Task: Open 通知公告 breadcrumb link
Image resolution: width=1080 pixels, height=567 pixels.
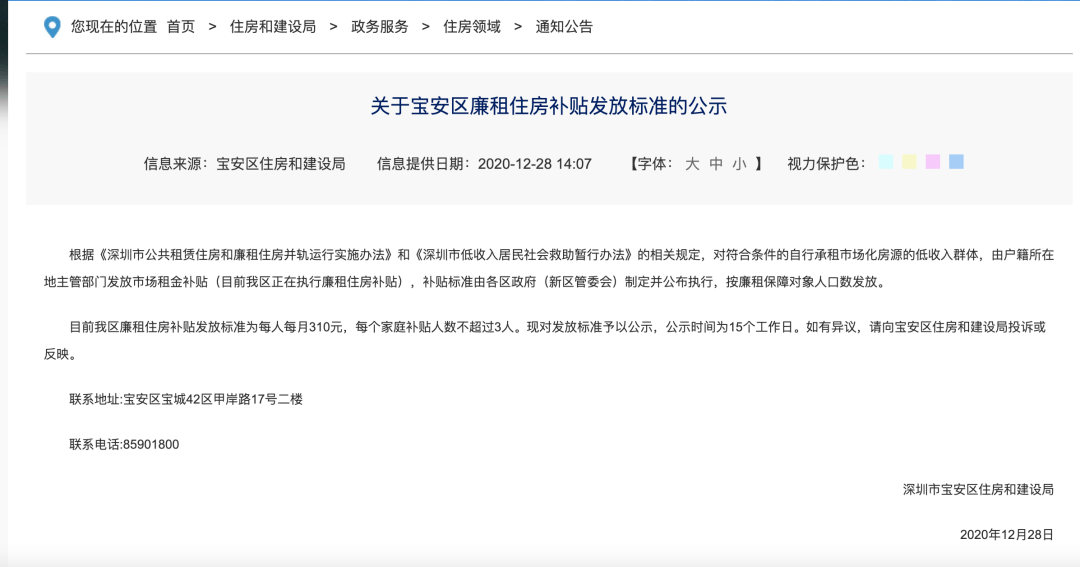Action: (564, 27)
